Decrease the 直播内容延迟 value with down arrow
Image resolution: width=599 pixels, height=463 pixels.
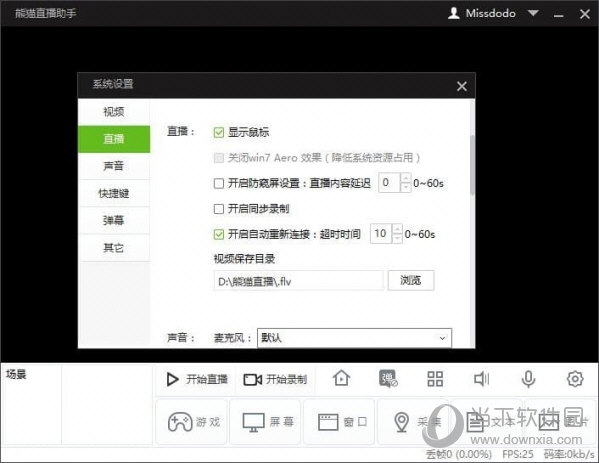pyautogui.click(x=406, y=188)
